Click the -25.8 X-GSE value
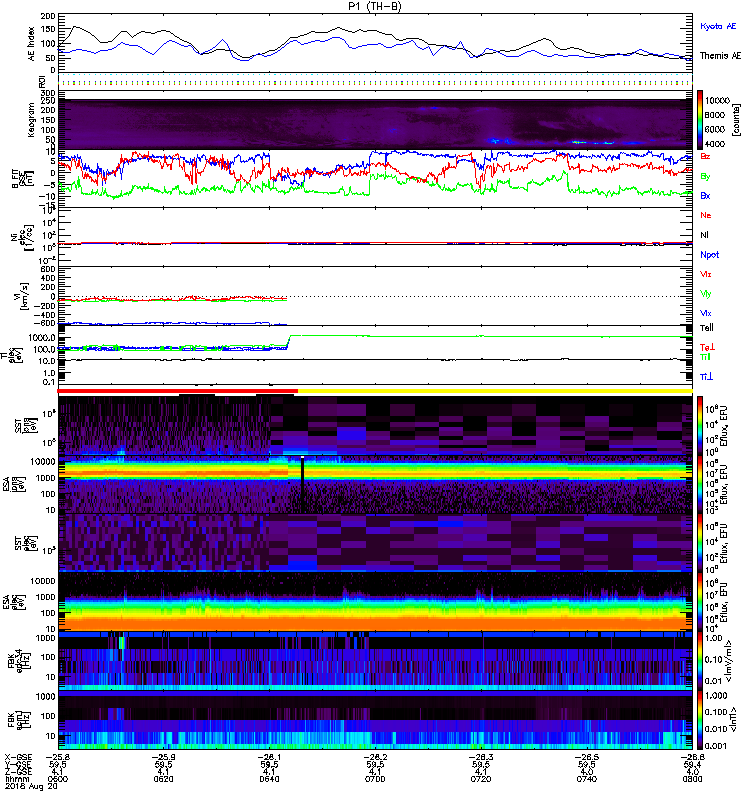The height and width of the screenshot is (800, 750). click(x=58, y=757)
